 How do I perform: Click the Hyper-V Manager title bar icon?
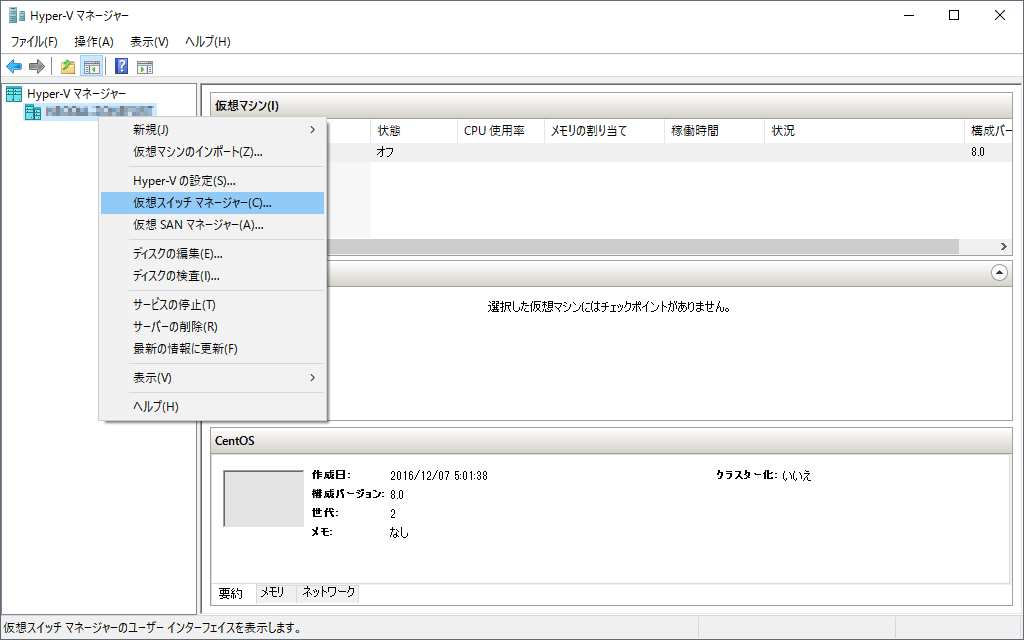(x=17, y=15)
